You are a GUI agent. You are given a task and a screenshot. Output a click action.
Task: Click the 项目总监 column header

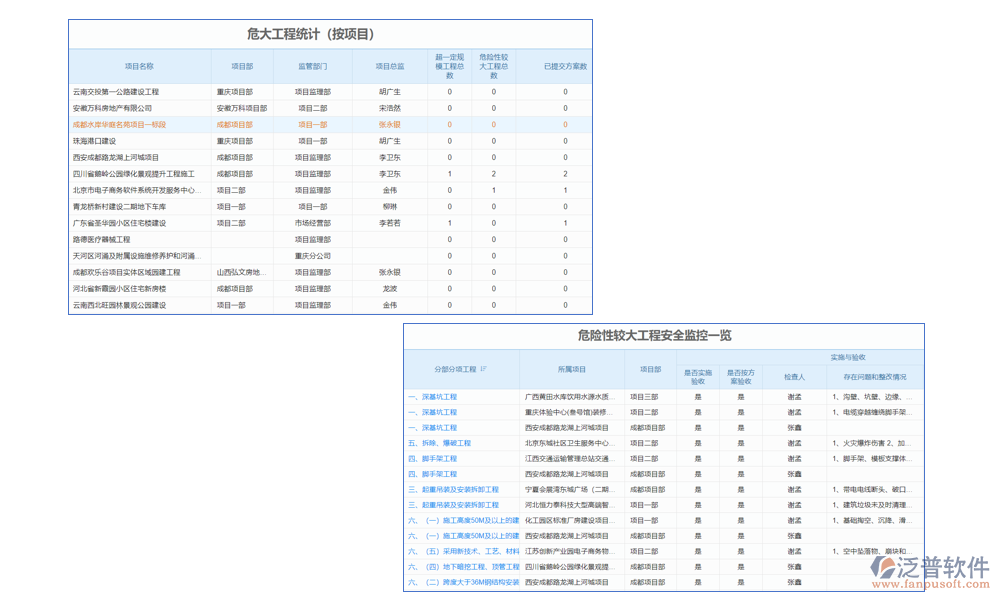tap(387, 65)
